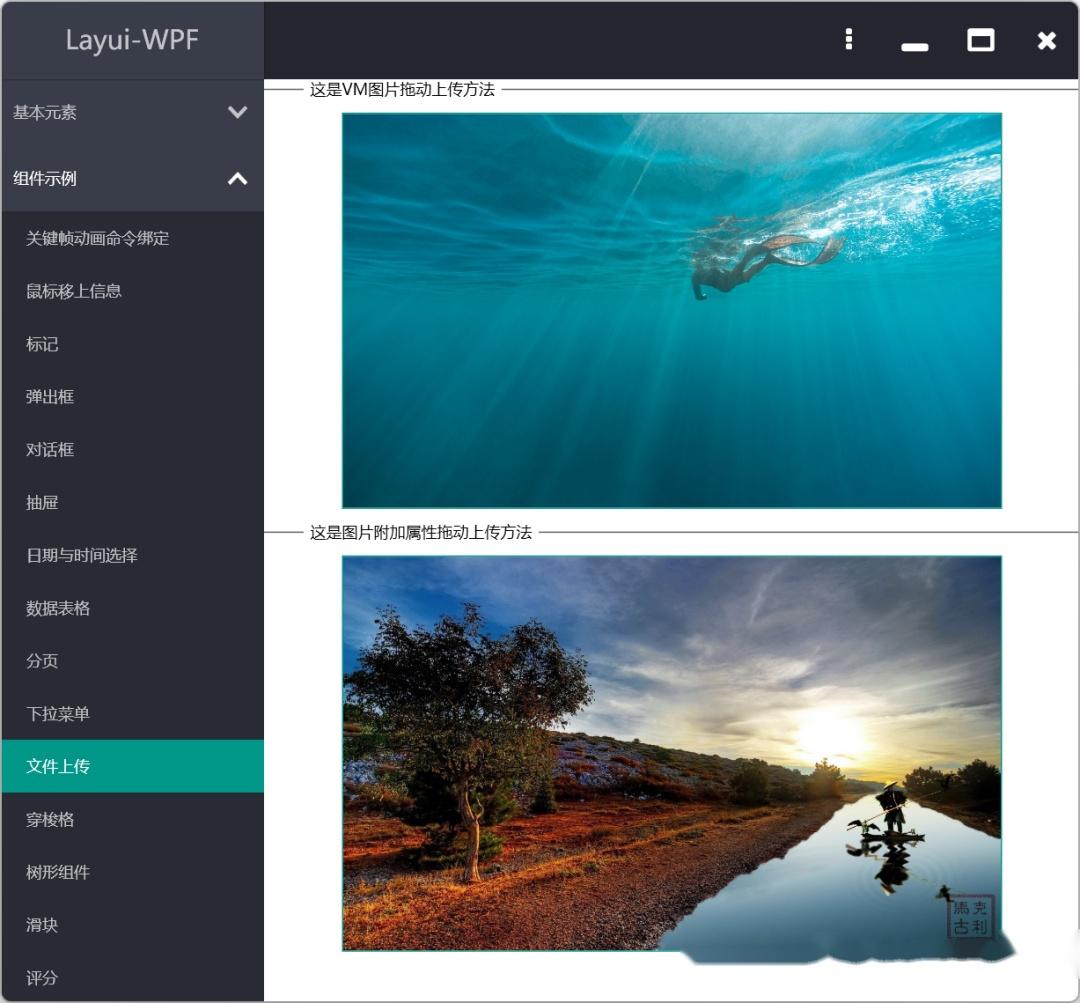Viewport: 1080px width, 1003px height.
Task: Expand the 基本元素 section chevron
Action: 237,113
